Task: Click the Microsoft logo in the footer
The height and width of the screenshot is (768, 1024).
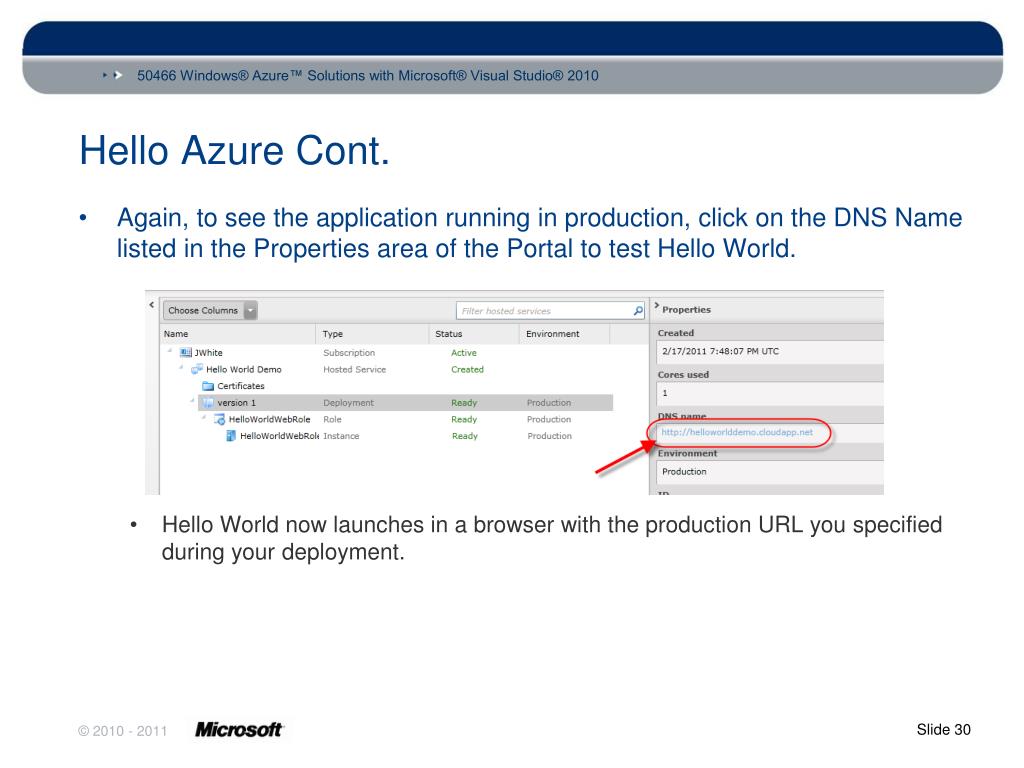Action: coord(239,729)
